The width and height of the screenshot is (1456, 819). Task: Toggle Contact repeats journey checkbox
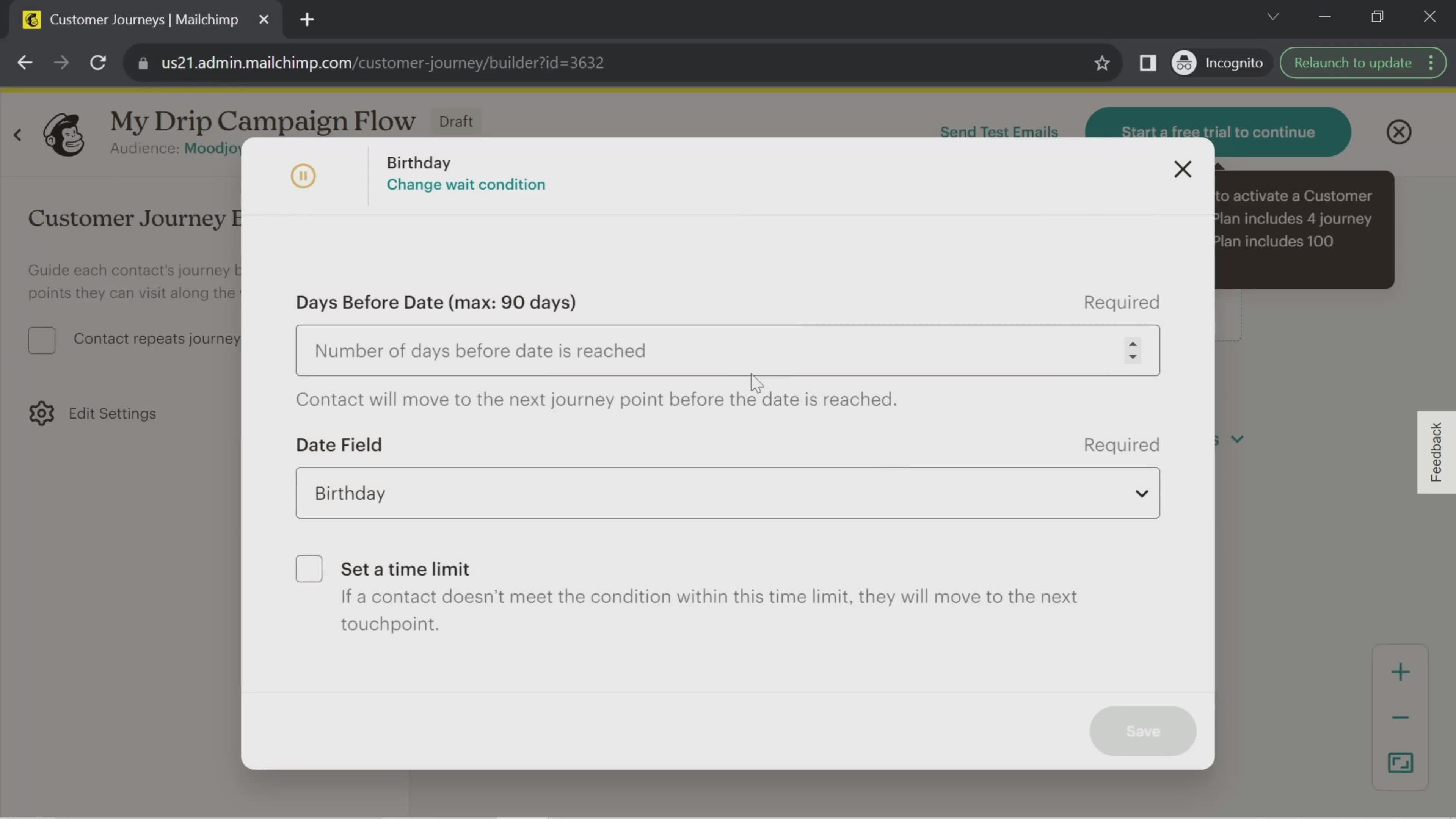42,338
